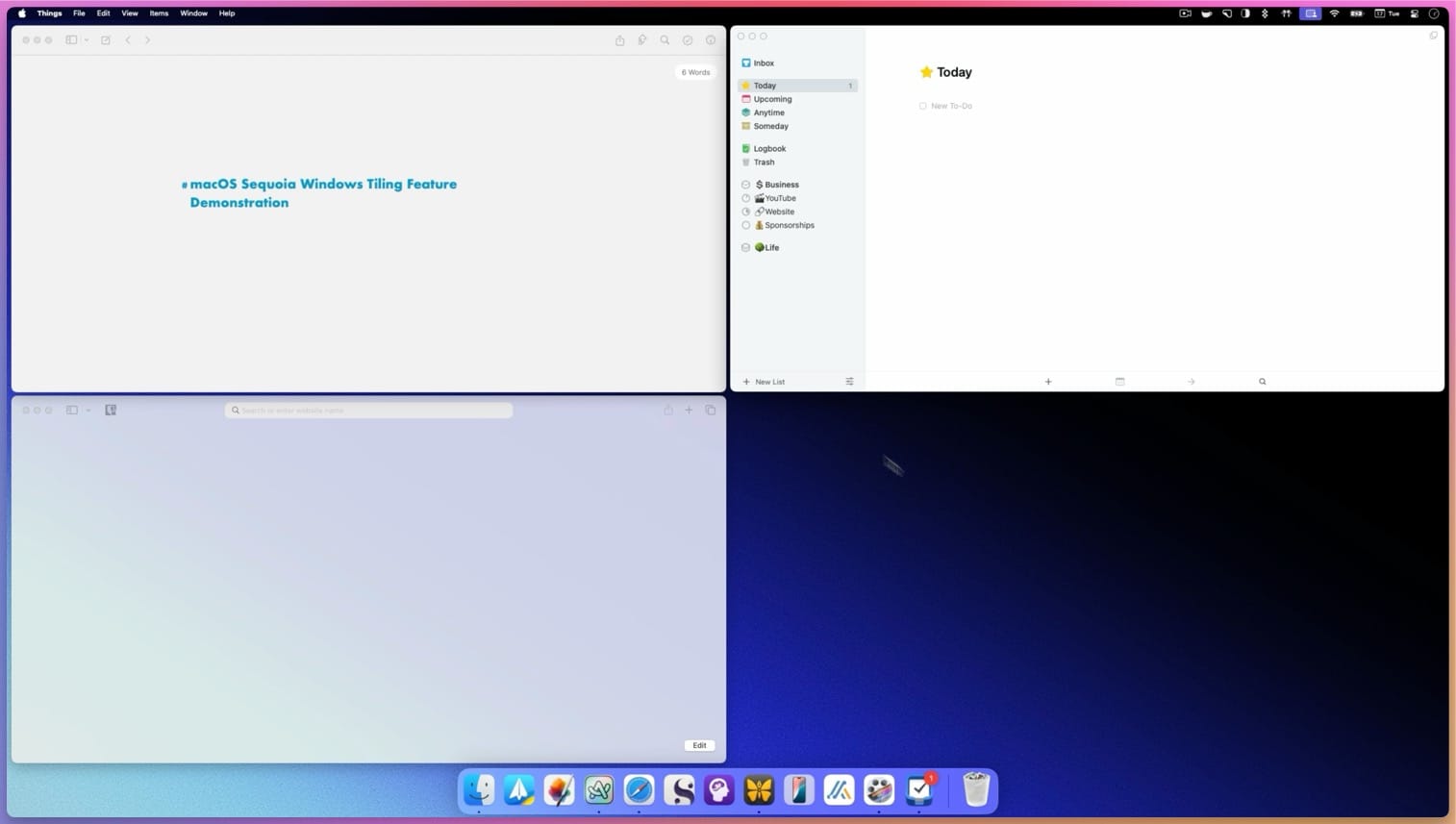
Task: Click the Edit button on Safari's start page
Action: click(699, 745)
